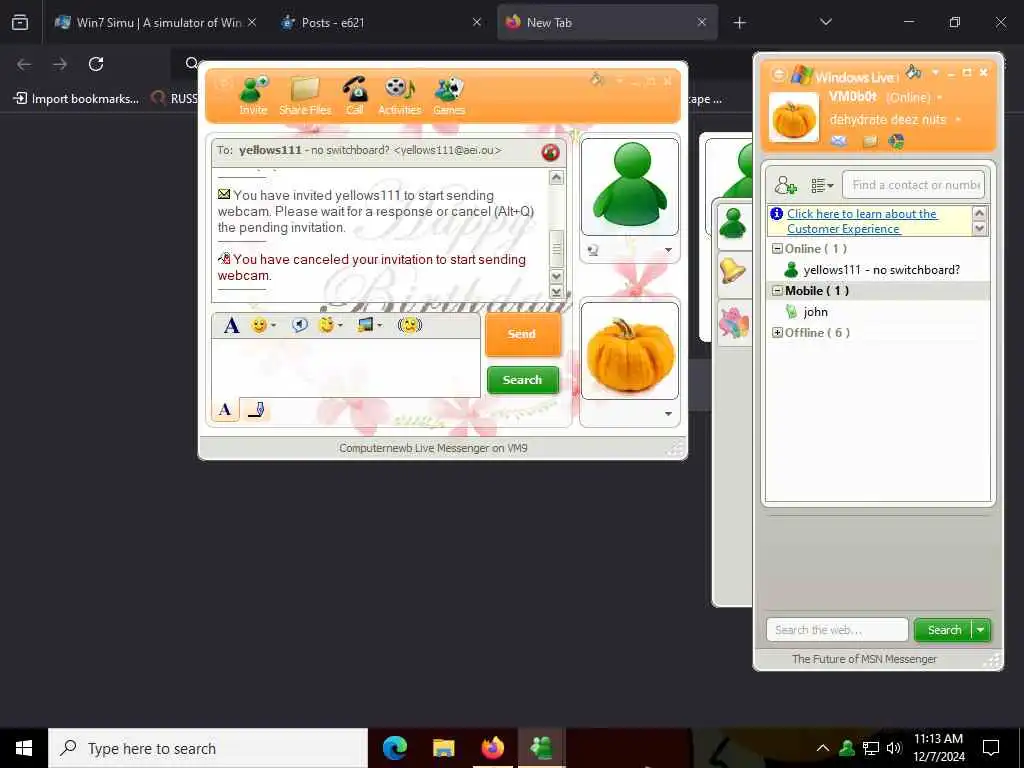This screenshot has width=1024, height=768.
Task: Send a nudge with the shaking smiley icon
Action: point(409,325)
